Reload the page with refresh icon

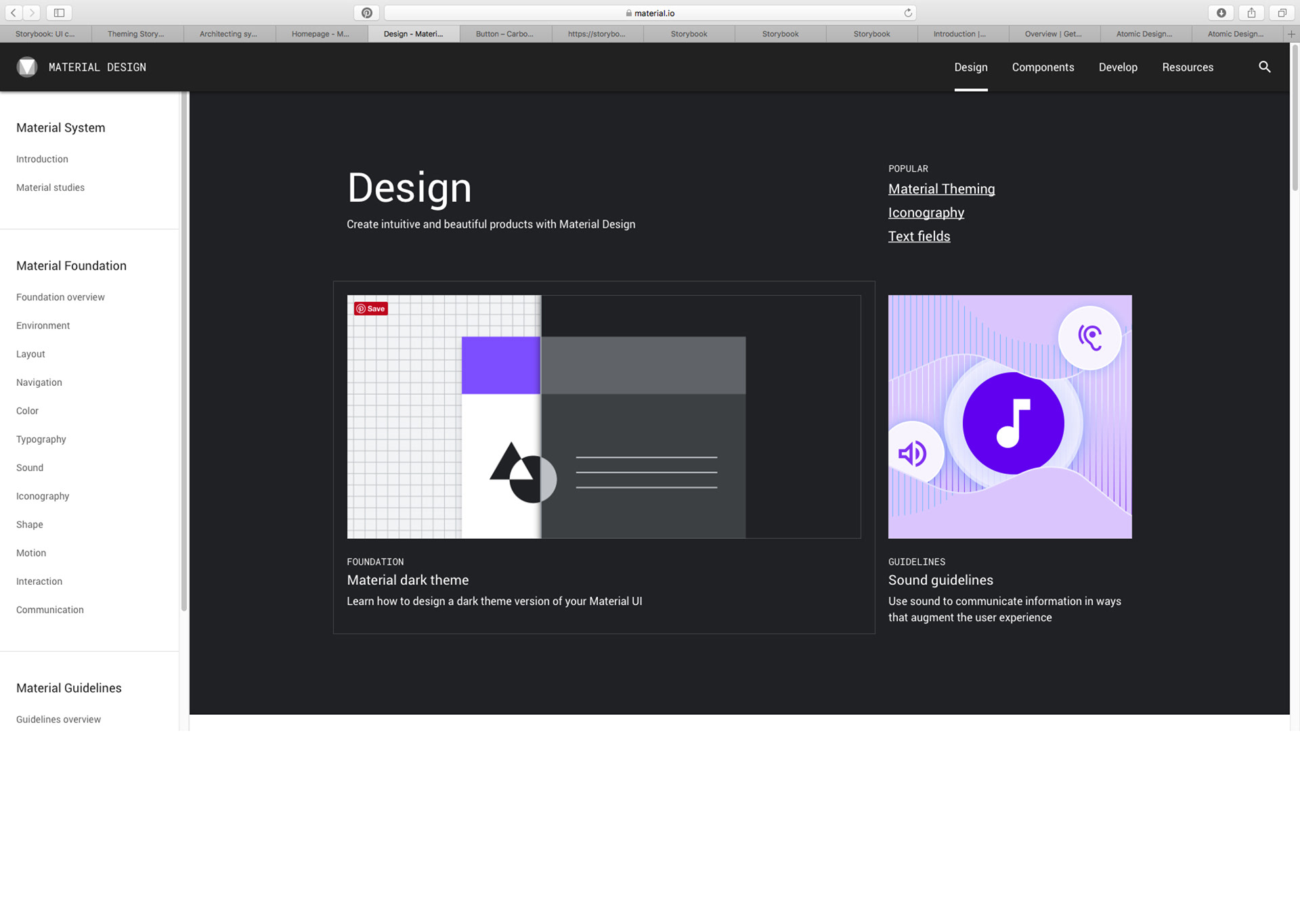pos(908,13)
